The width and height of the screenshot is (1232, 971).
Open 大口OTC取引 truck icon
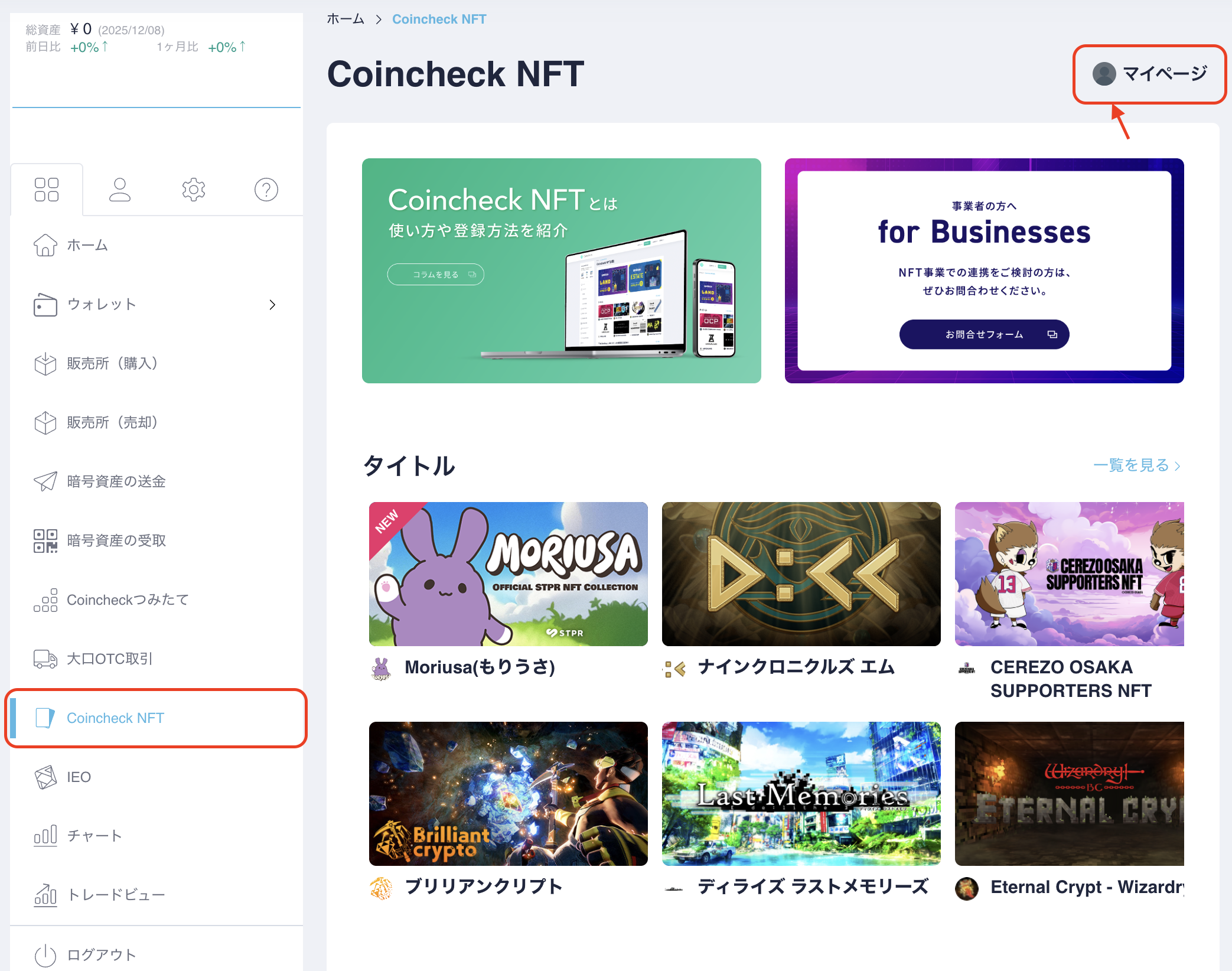(x=45, y=659)
